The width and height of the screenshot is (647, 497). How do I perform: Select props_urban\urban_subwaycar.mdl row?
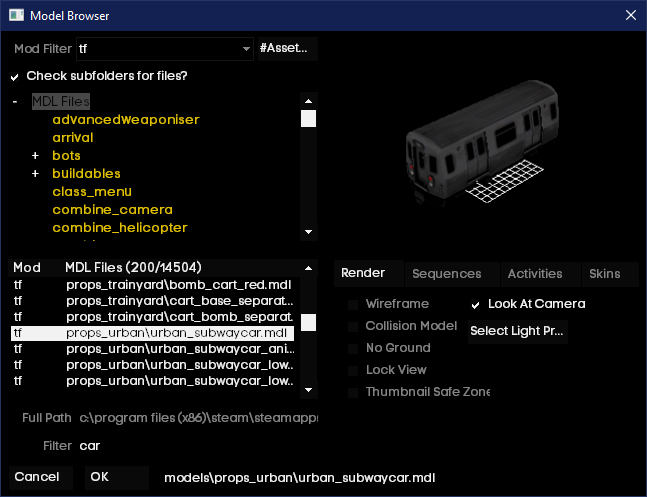tap(153, 333)
